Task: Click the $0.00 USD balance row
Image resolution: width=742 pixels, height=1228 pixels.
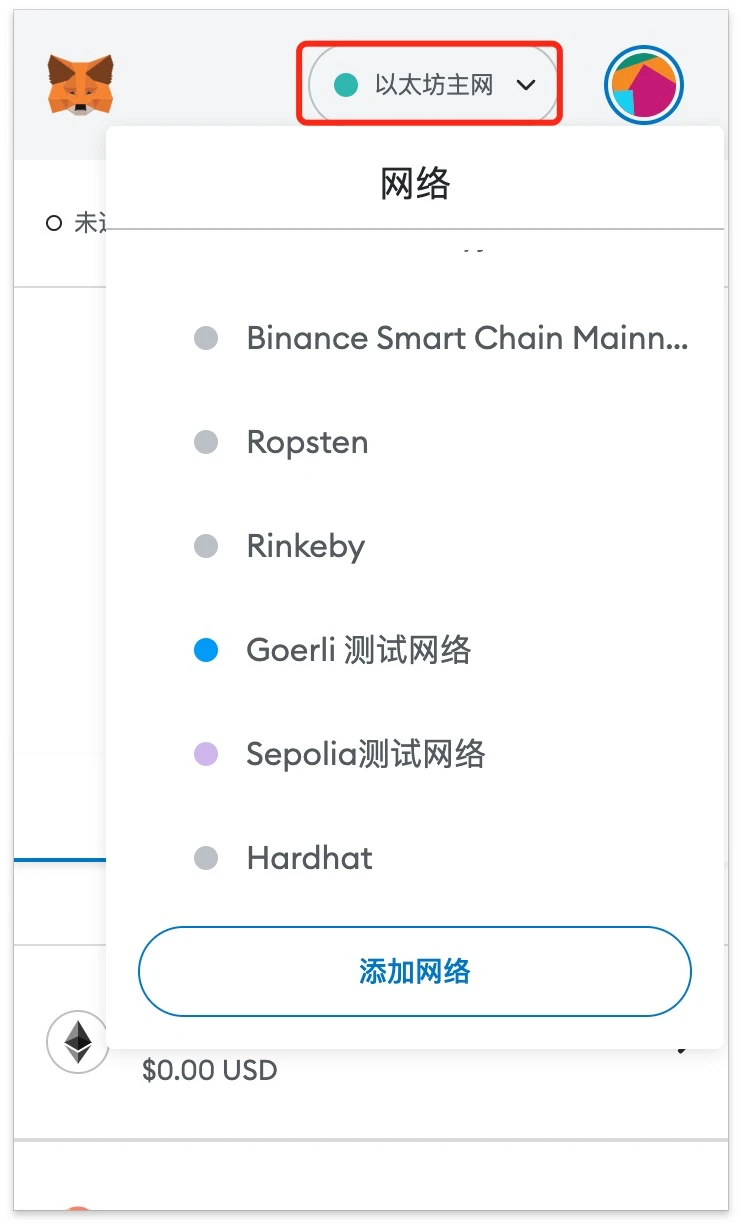Action: click(209, 1070)
